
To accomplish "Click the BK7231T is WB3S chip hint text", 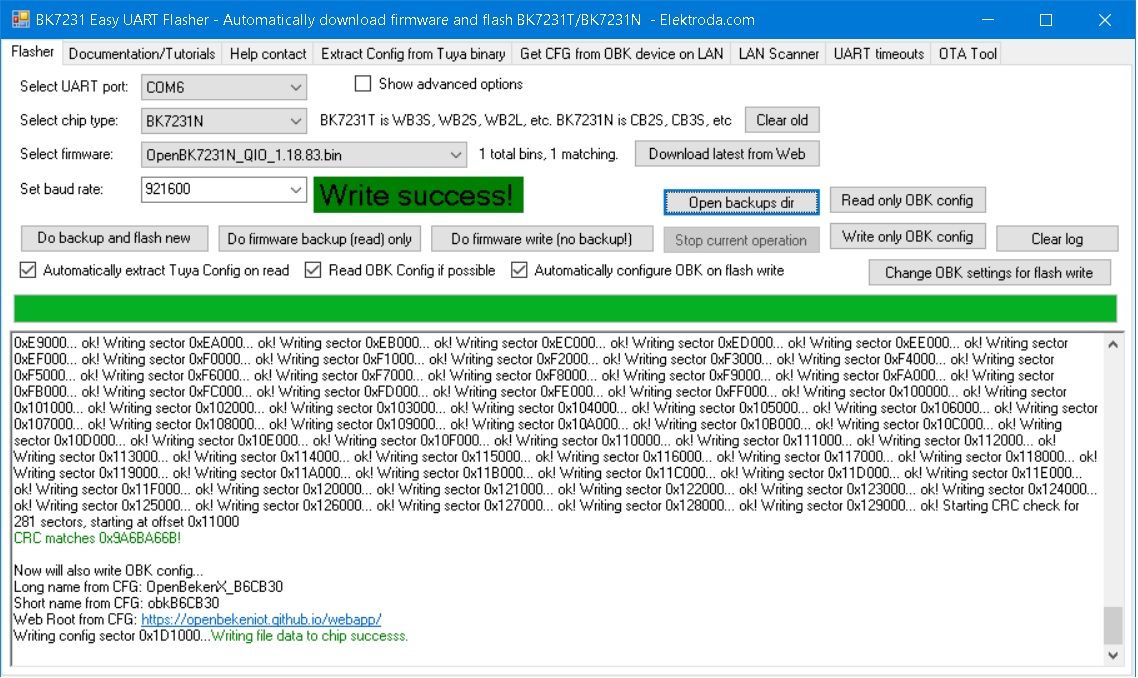I will pyautogui.click(x=525, y=121).
